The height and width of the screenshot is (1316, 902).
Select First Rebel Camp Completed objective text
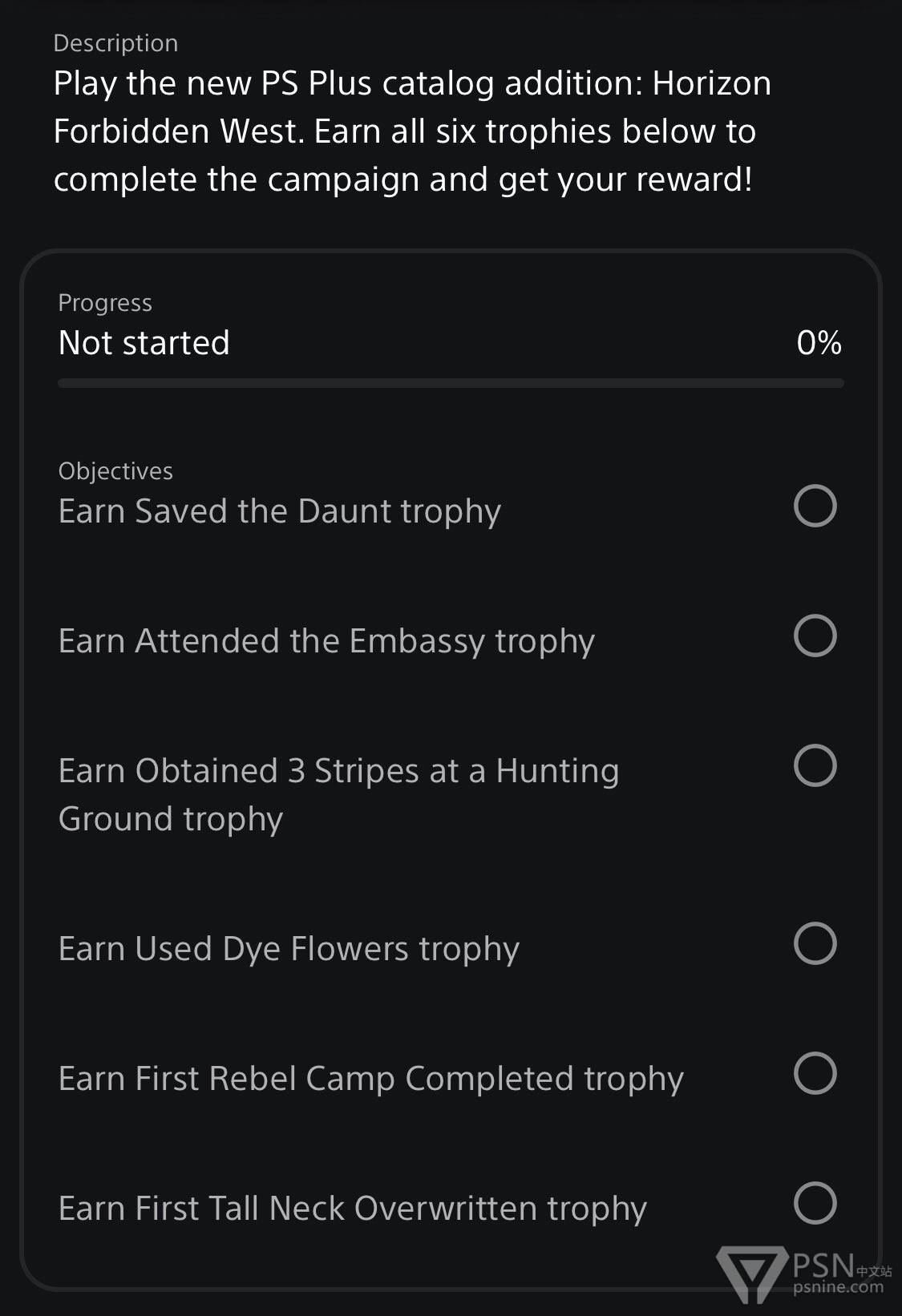click(371, 1079)
